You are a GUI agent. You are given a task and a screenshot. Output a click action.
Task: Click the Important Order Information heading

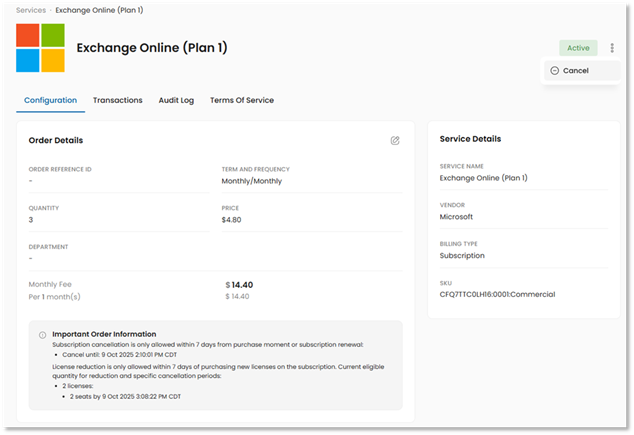(x=104, y=334)
